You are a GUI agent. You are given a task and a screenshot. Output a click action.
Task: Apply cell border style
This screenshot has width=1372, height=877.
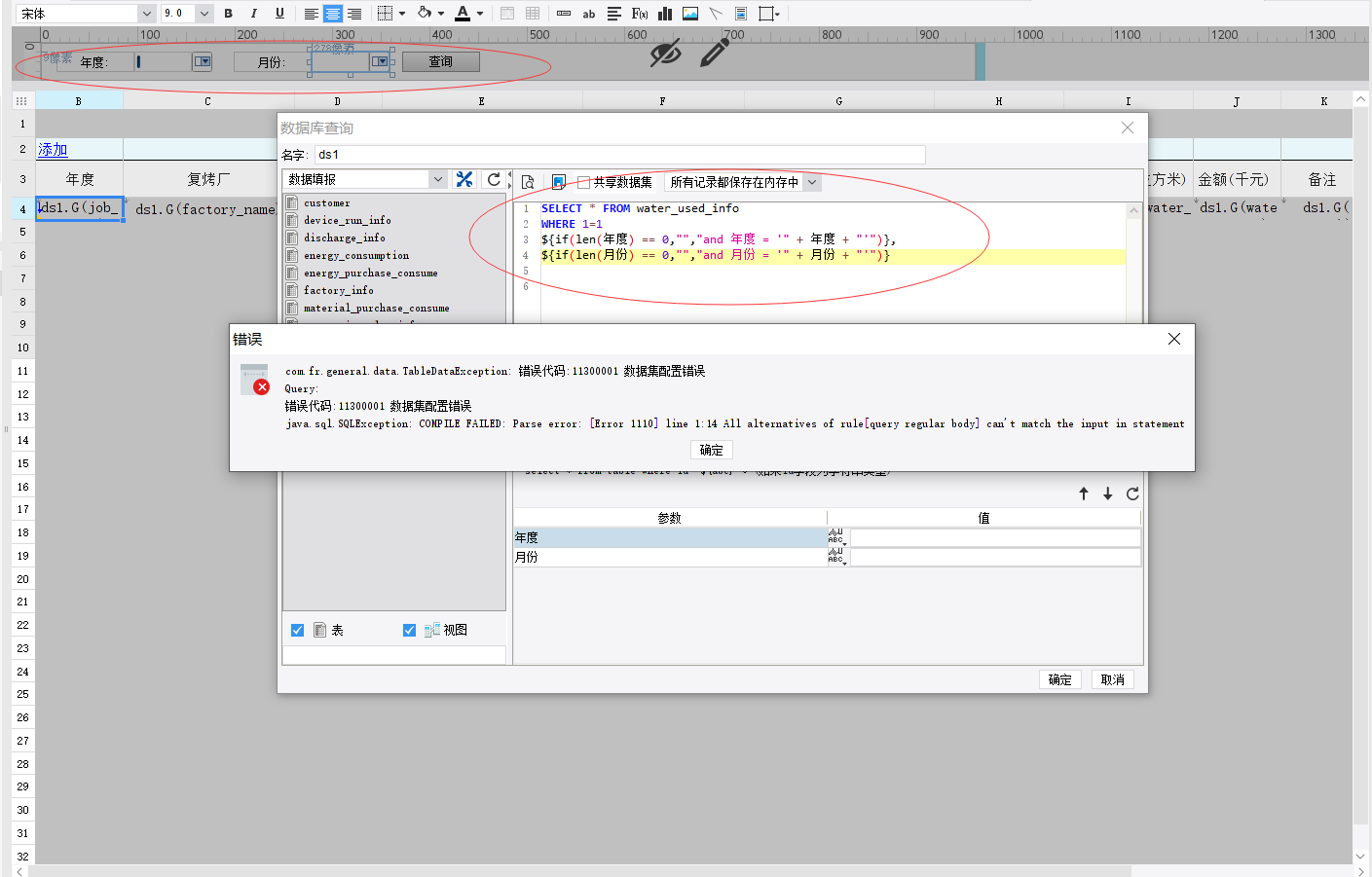(x=385, y=14)
